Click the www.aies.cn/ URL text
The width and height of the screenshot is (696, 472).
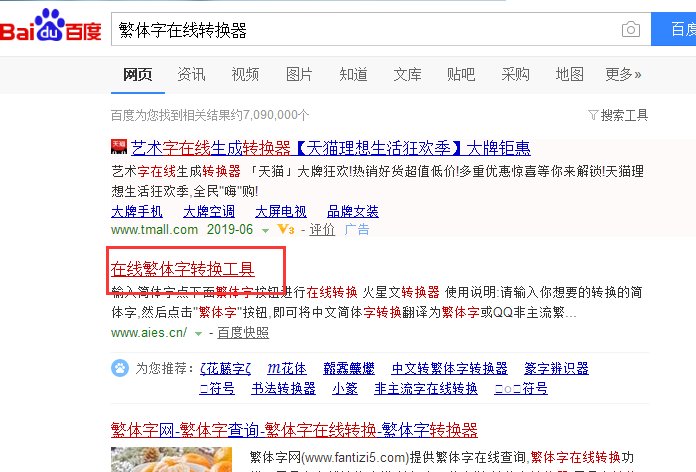click(149, 333)
